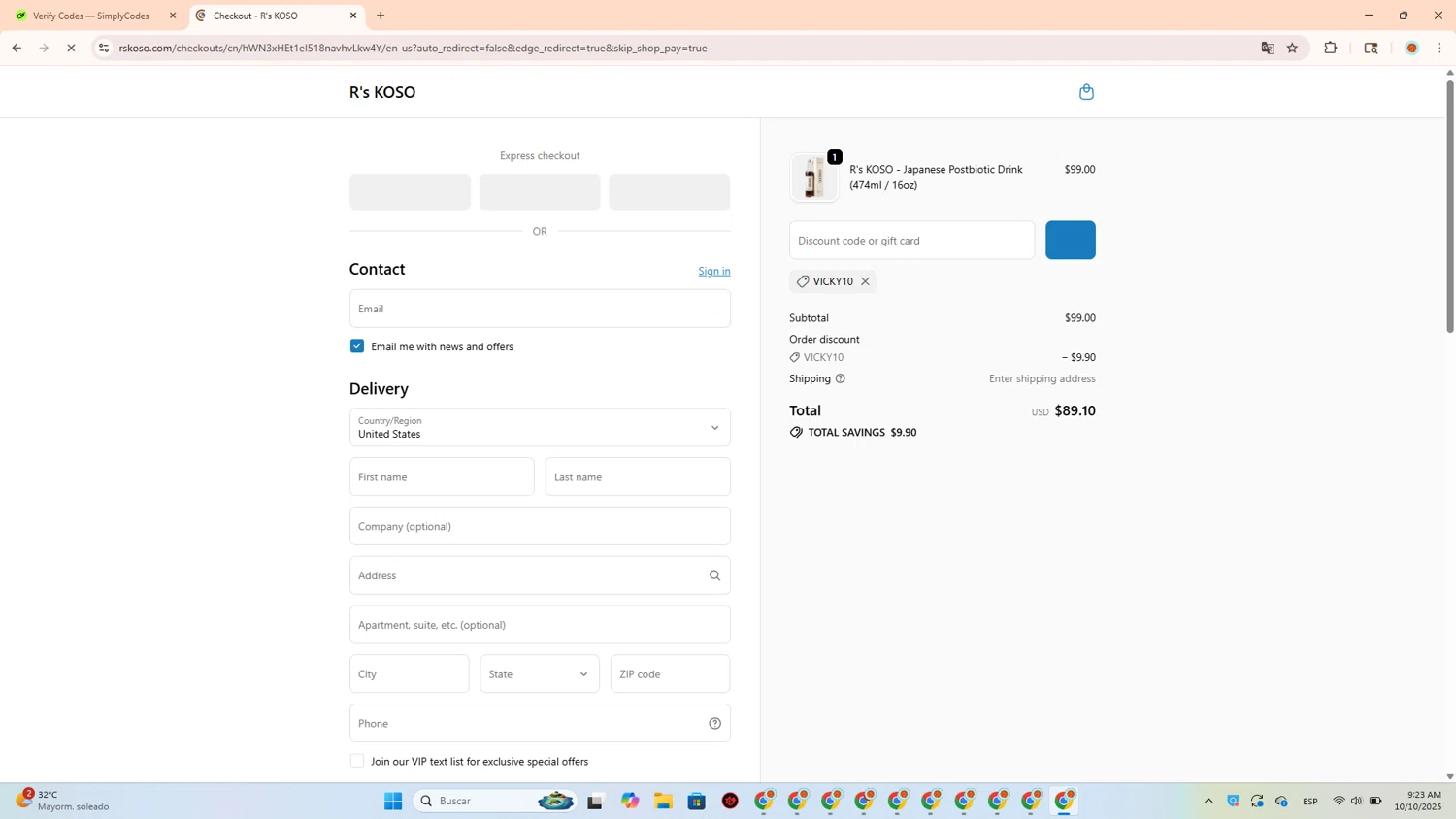This screenshot has width=1456, height=819.
Task: Click the address search magnifier icon
Action: pos(715,575)
